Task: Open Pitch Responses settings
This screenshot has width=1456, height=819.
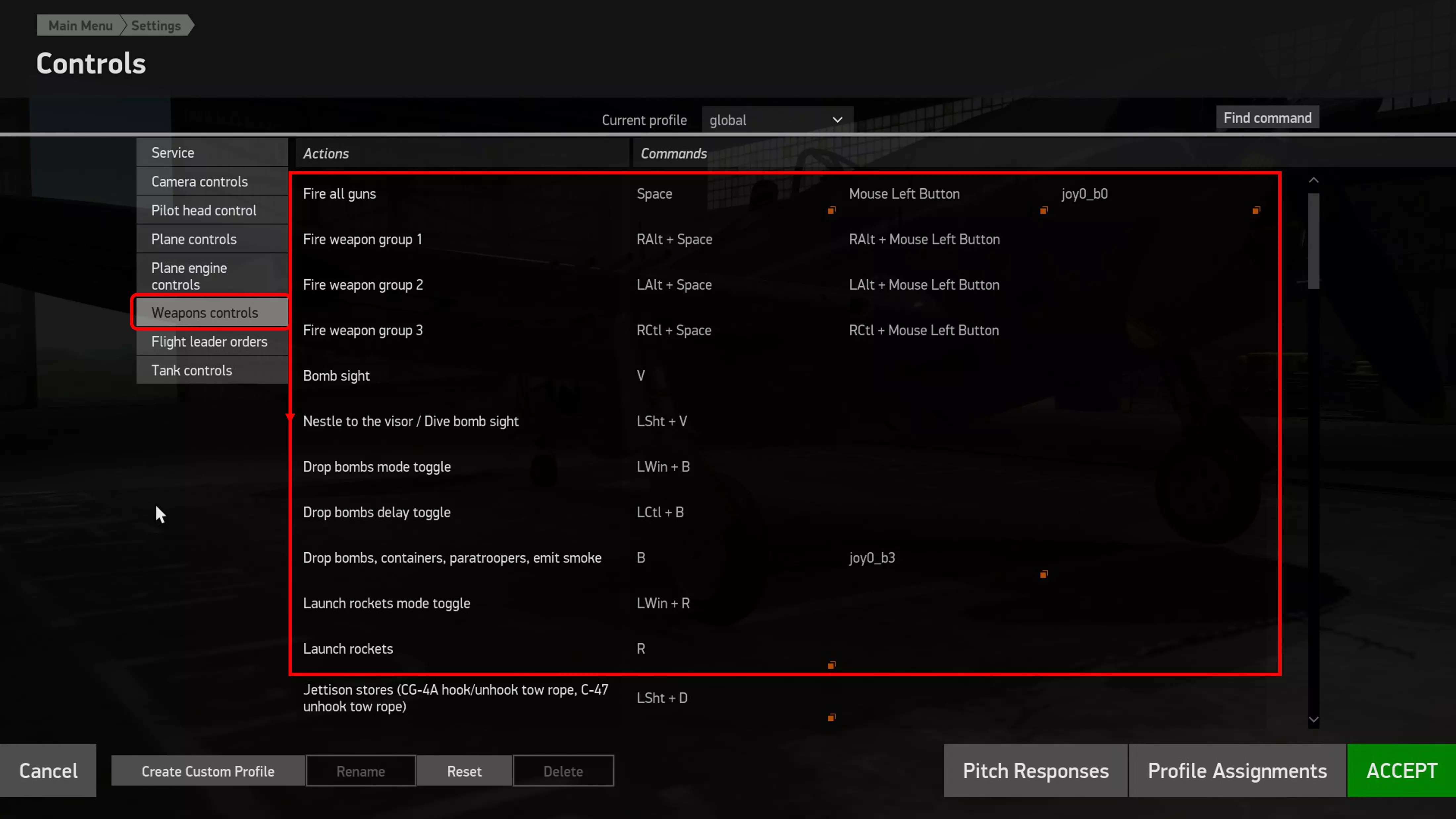Action: point(1035,770)
